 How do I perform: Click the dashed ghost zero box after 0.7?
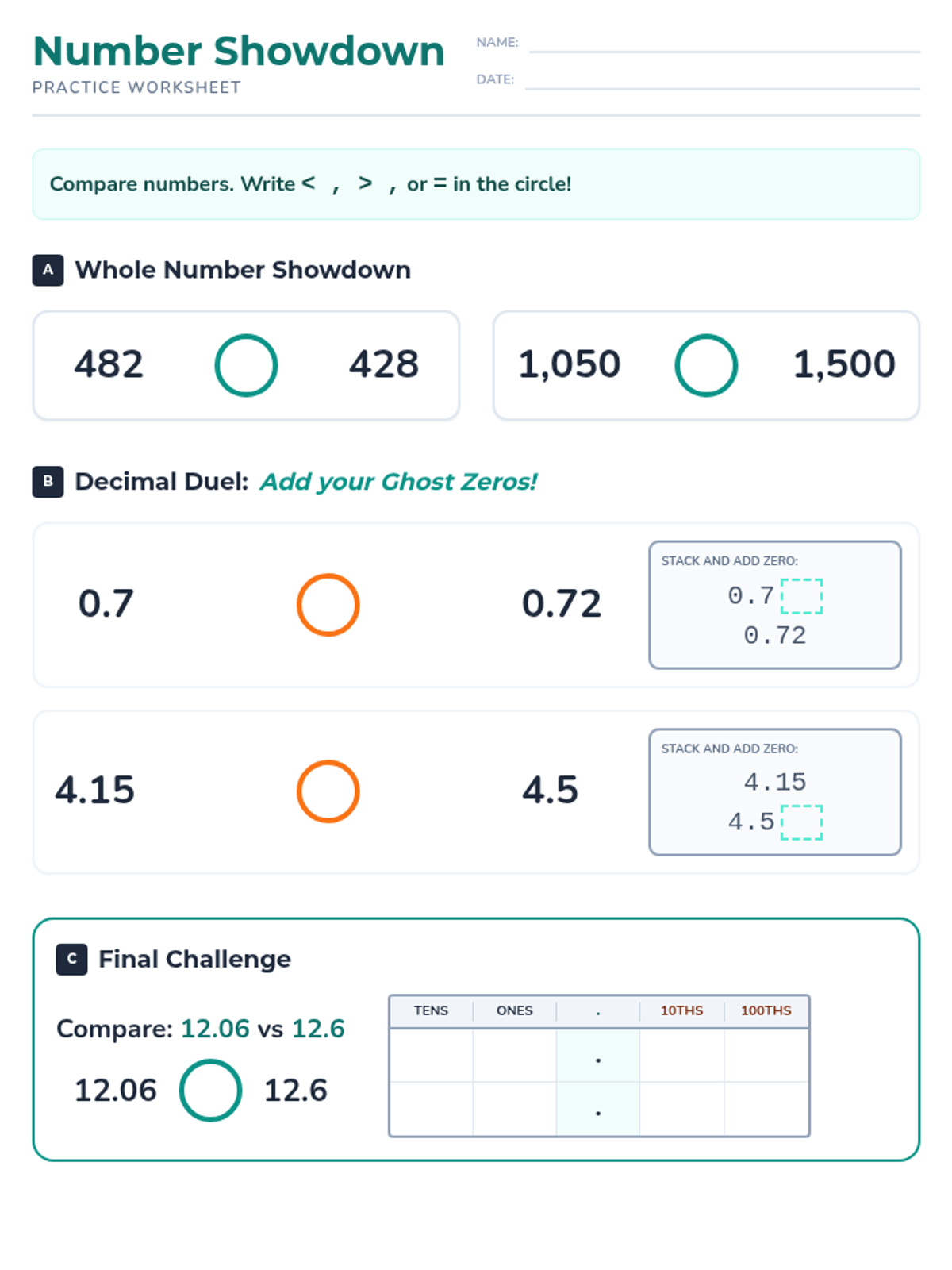click(x=801, y=596)
